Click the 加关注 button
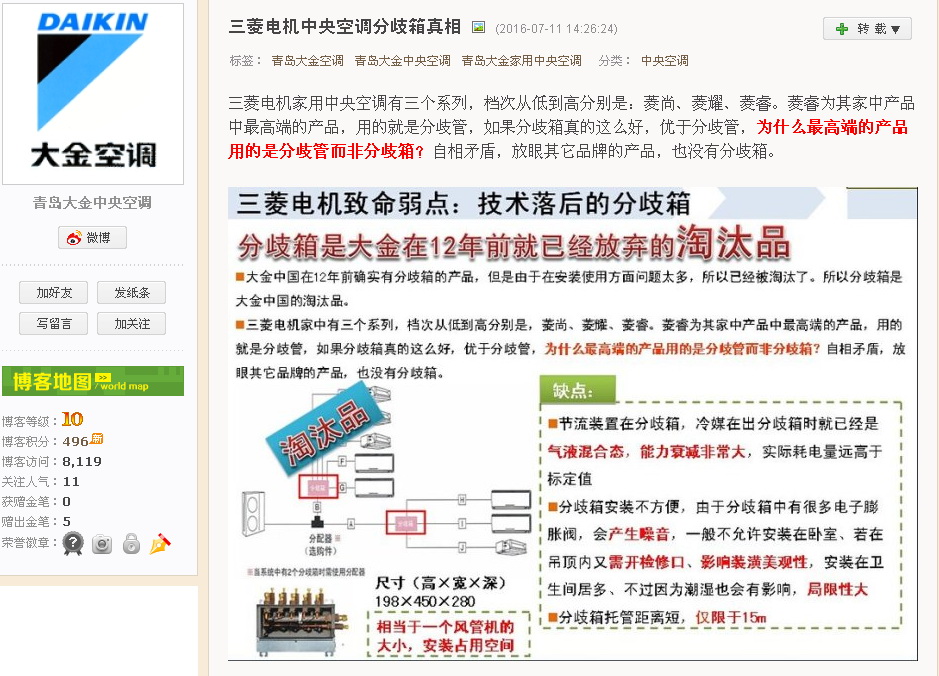 132,324
